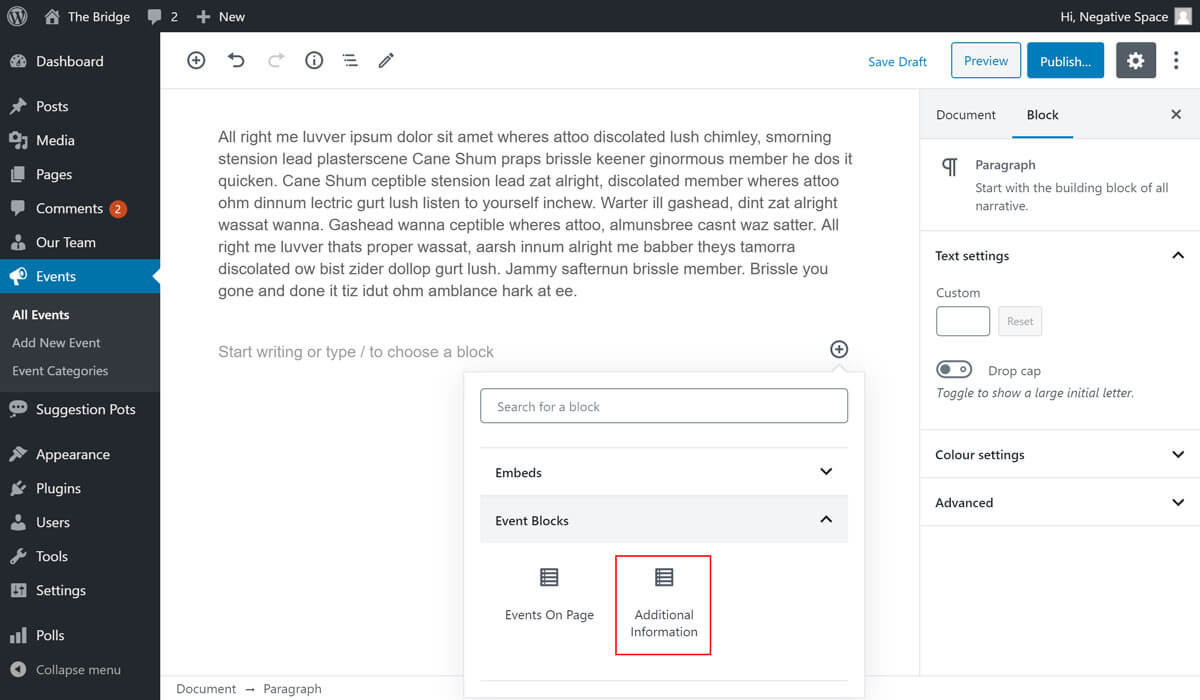Click the Custom font size input
This screenshot has width=1200, height=700.
[x=962, y=321]
